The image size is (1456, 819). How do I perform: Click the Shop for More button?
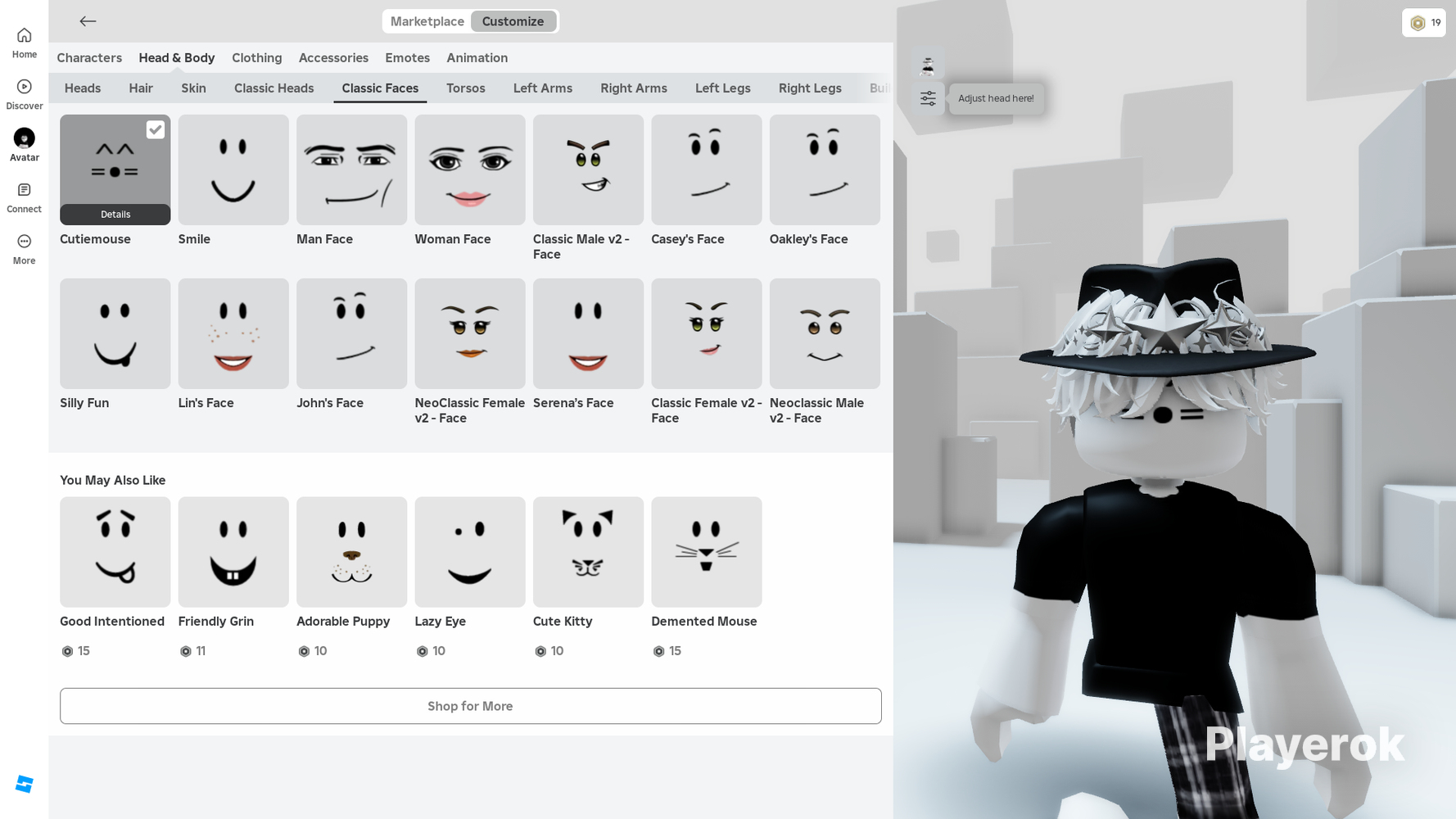tap(471, 706)
